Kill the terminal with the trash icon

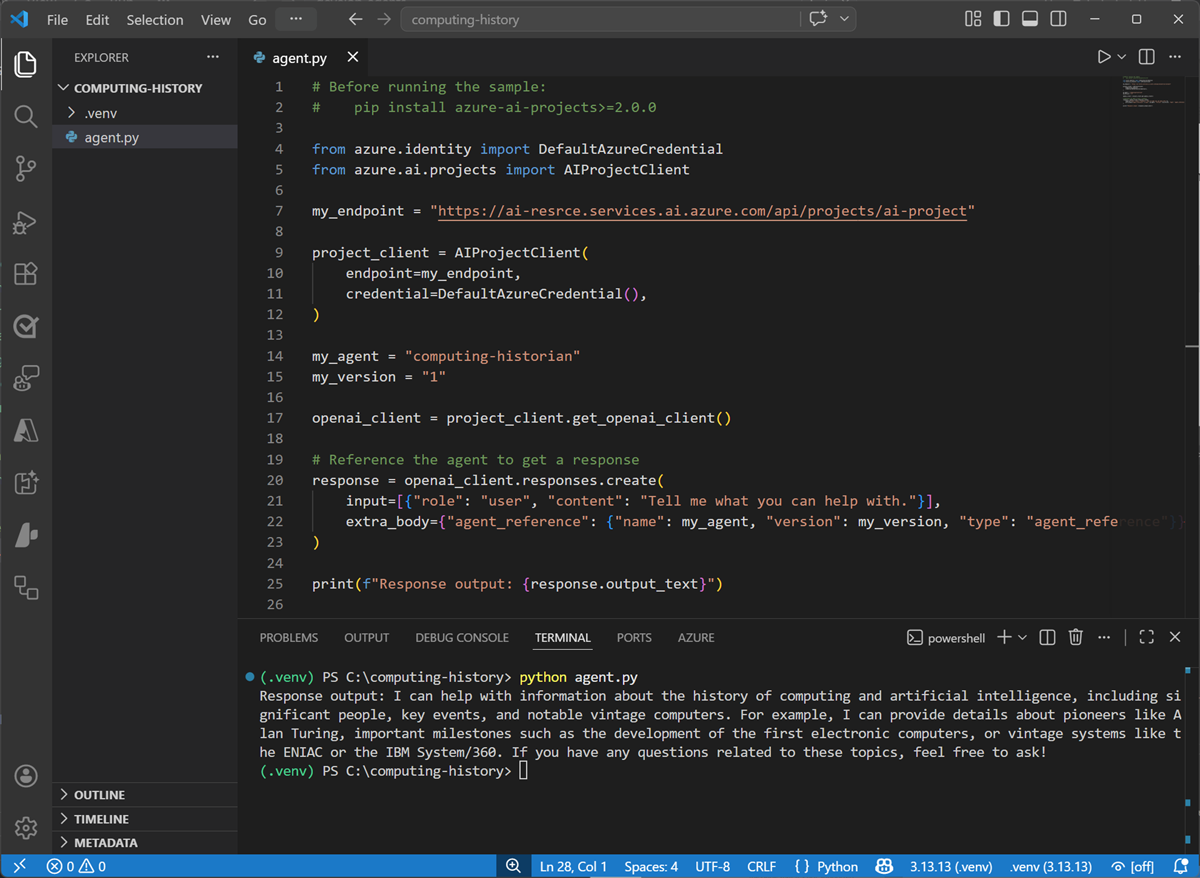(1075, 637)
